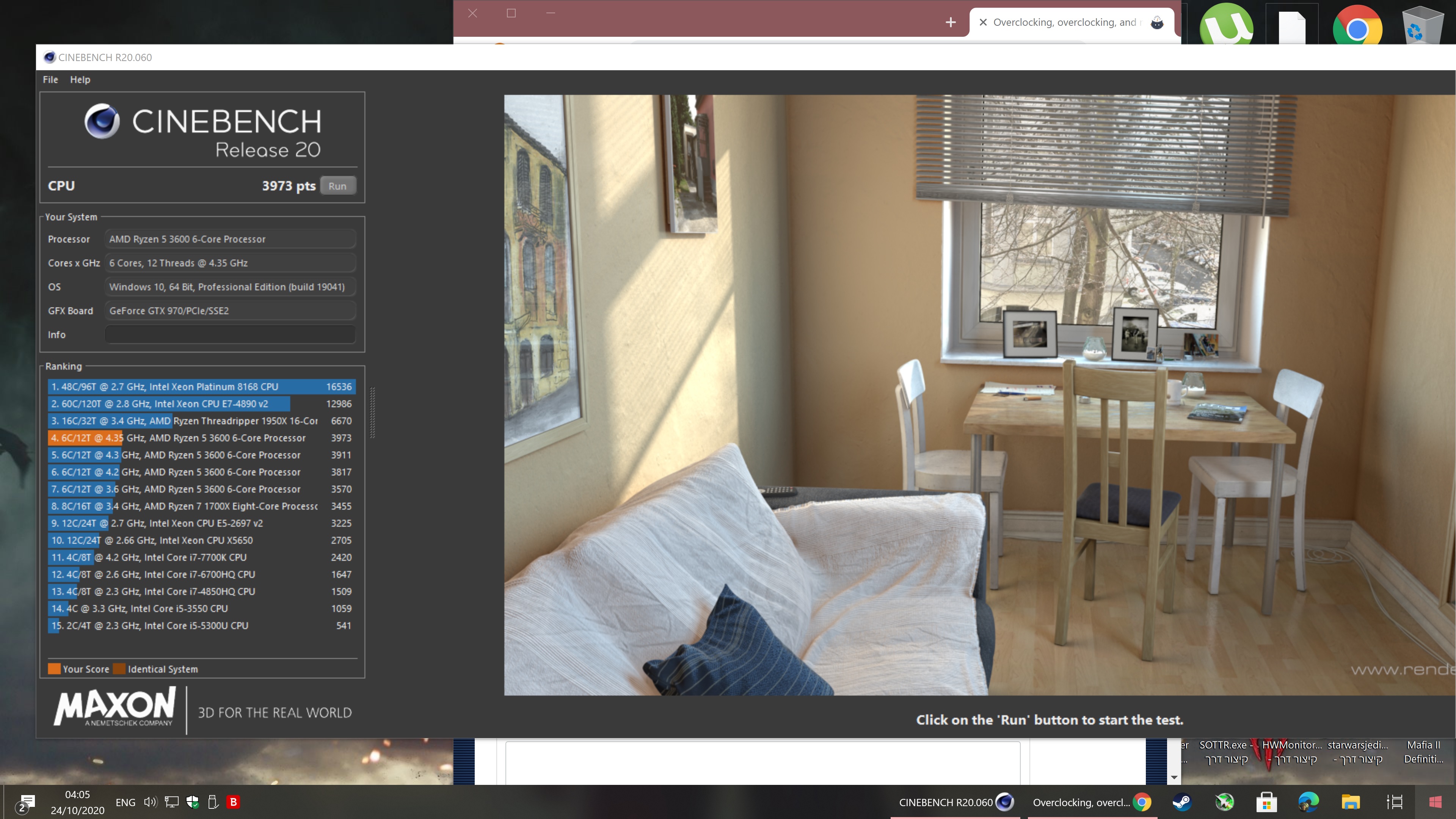1456x819 pixels.
Task: Select ranking row 14 Core i5-3550
Action: click(x=202, y=609)
